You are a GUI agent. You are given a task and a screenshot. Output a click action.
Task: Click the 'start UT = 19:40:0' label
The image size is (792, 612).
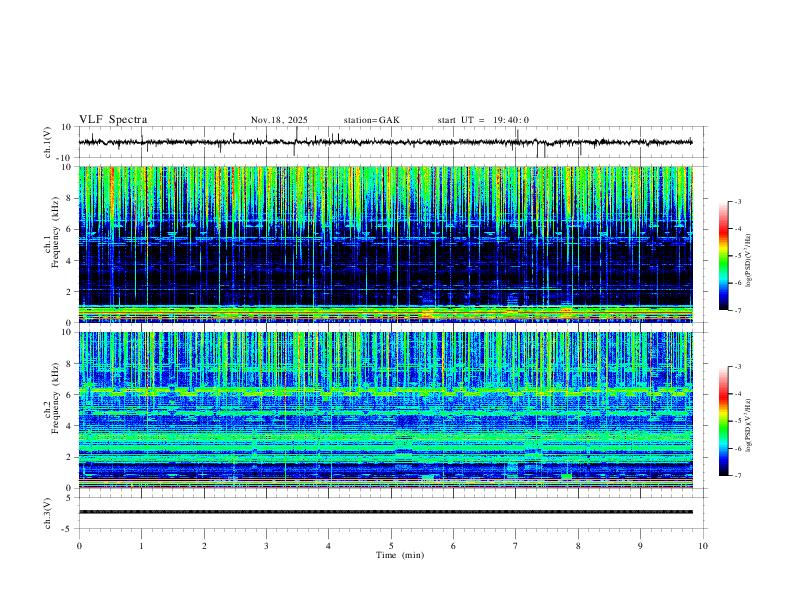[x=483, y=120]
